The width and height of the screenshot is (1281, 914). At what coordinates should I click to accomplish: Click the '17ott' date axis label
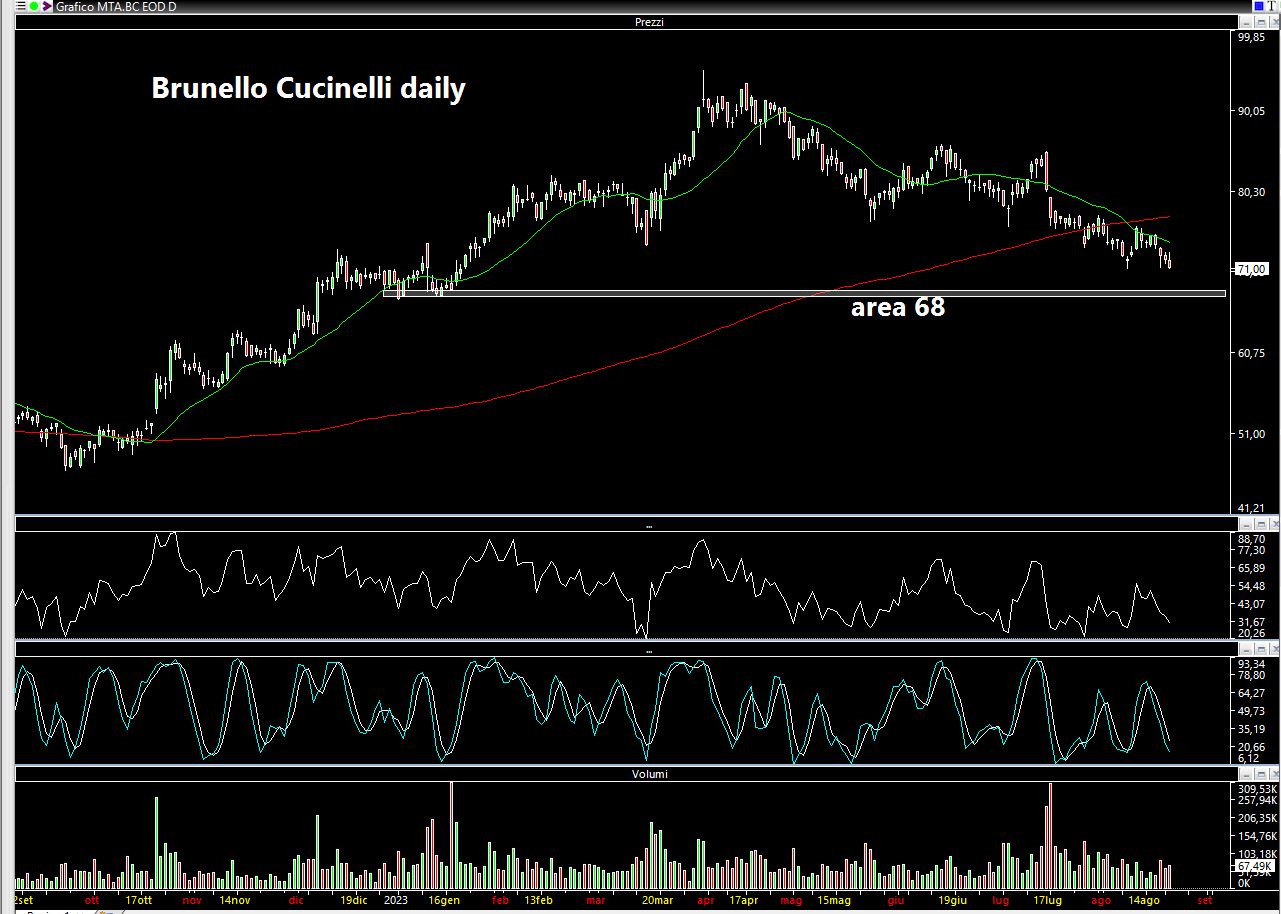coord(139,900)
